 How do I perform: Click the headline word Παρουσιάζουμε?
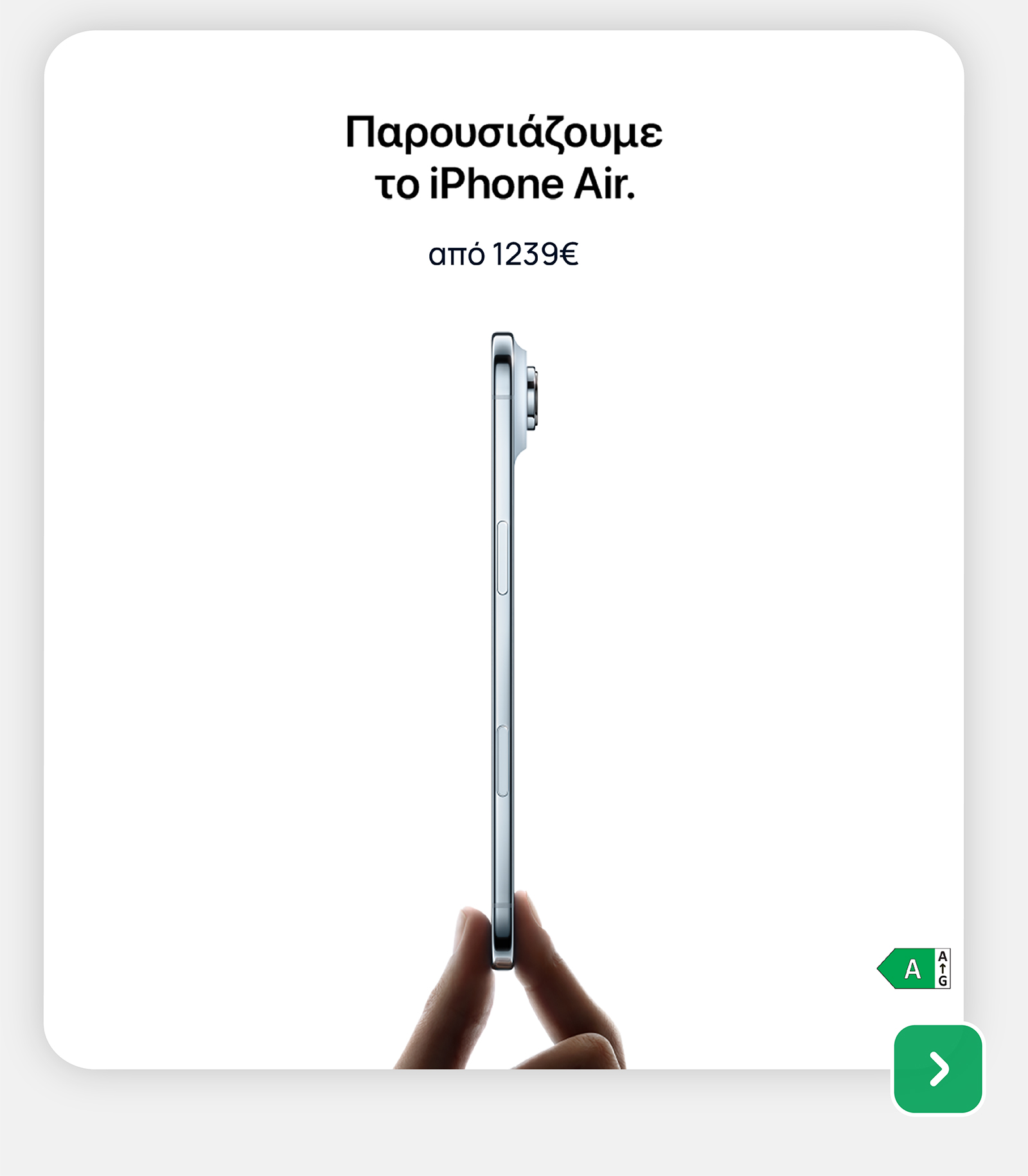tap(504, 133)
